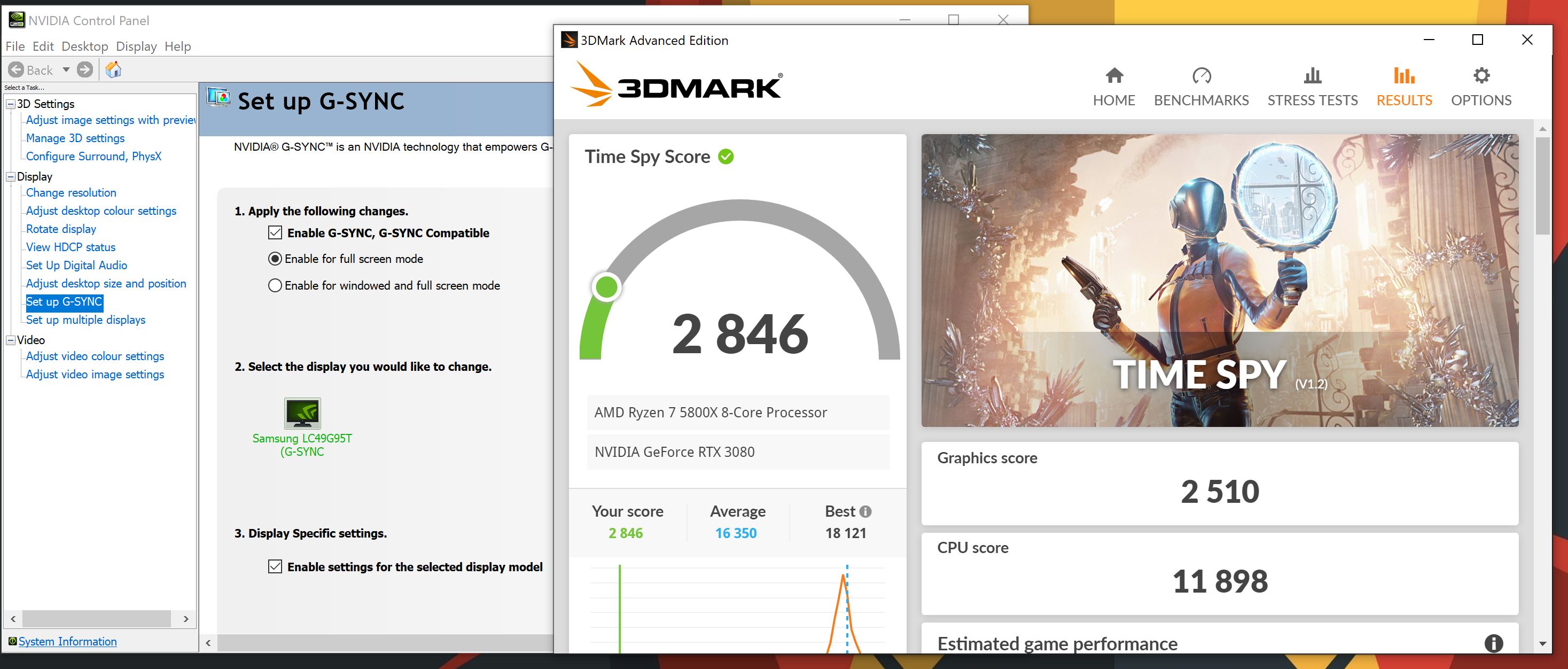Collapse the Video tree node
1568x669 pixels.
pos(10,340)
